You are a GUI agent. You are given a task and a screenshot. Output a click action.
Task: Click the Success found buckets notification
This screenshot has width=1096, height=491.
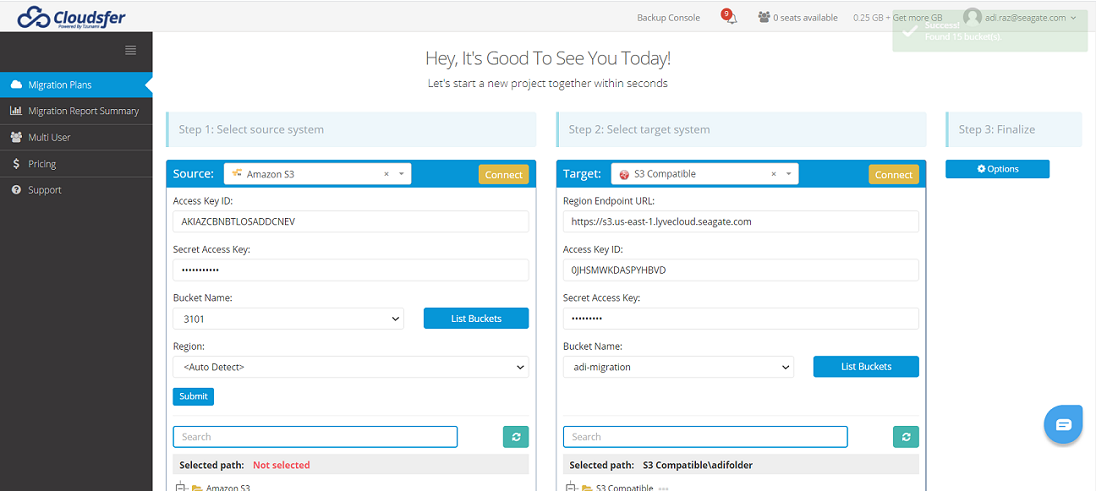point(990,31)
